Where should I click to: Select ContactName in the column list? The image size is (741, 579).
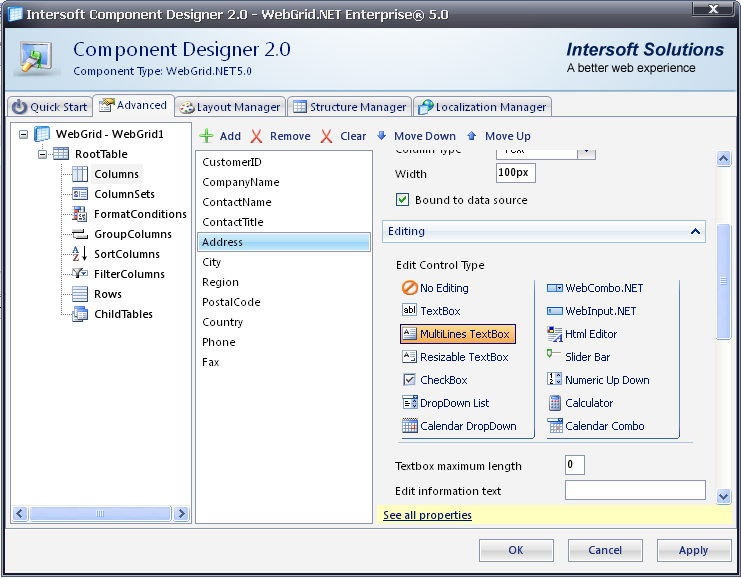click(284, 202)
